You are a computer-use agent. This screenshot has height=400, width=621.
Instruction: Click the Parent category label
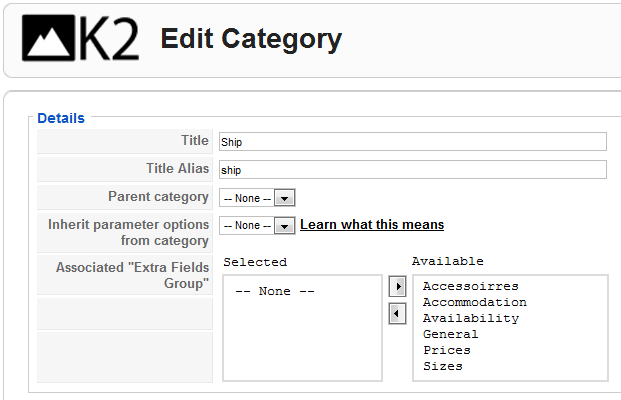(158, 197)
